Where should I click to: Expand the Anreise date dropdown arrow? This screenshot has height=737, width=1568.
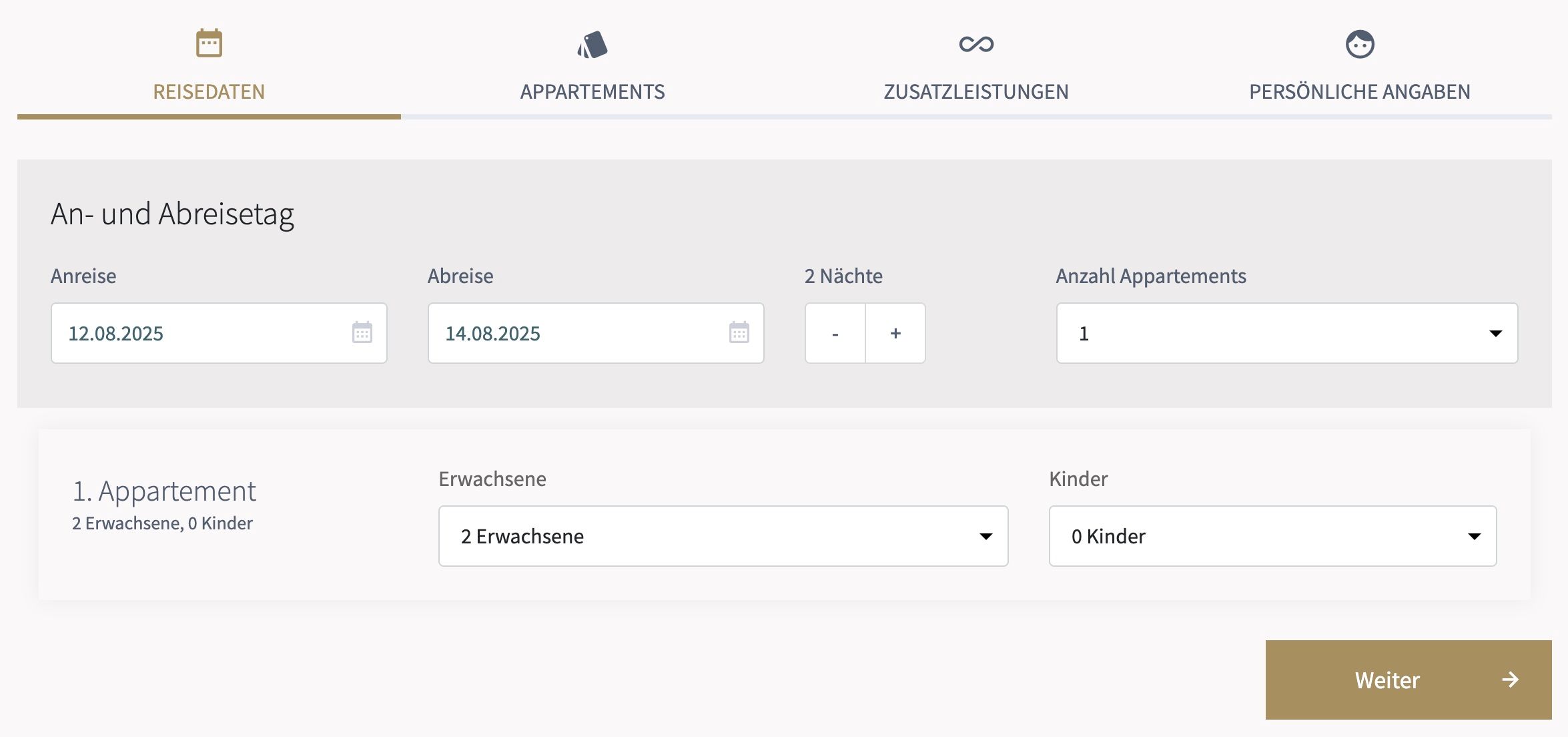[361, 332]
